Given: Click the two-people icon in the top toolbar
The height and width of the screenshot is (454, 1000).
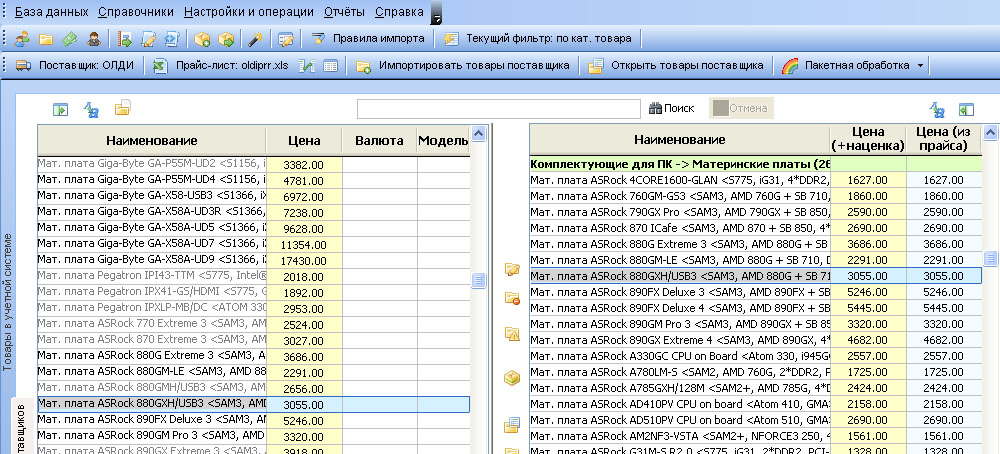Looking at the screenshot, I should (22, 39).
